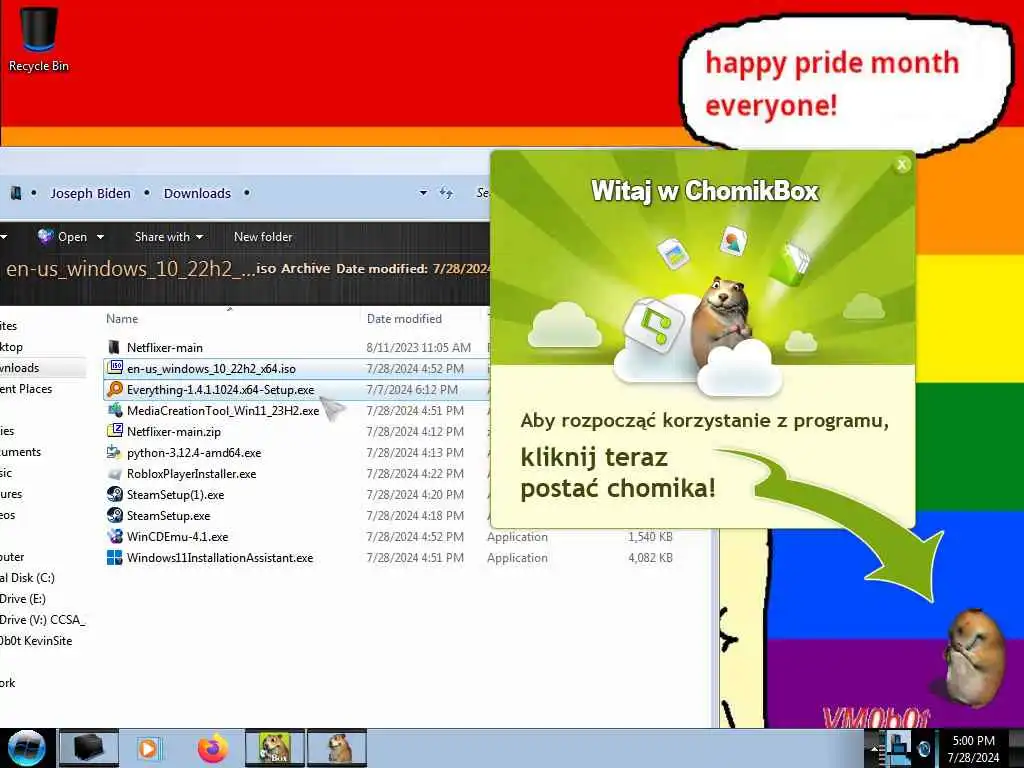1024x768 pixels.
Task: Click the 4,082 KB size cell
Action: pyautogui.click(x=650, y=558)
